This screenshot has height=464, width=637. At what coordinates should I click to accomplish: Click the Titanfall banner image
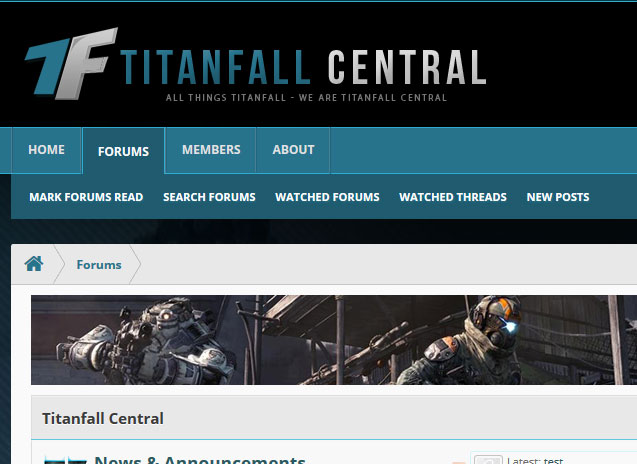[x=334, y=340]
